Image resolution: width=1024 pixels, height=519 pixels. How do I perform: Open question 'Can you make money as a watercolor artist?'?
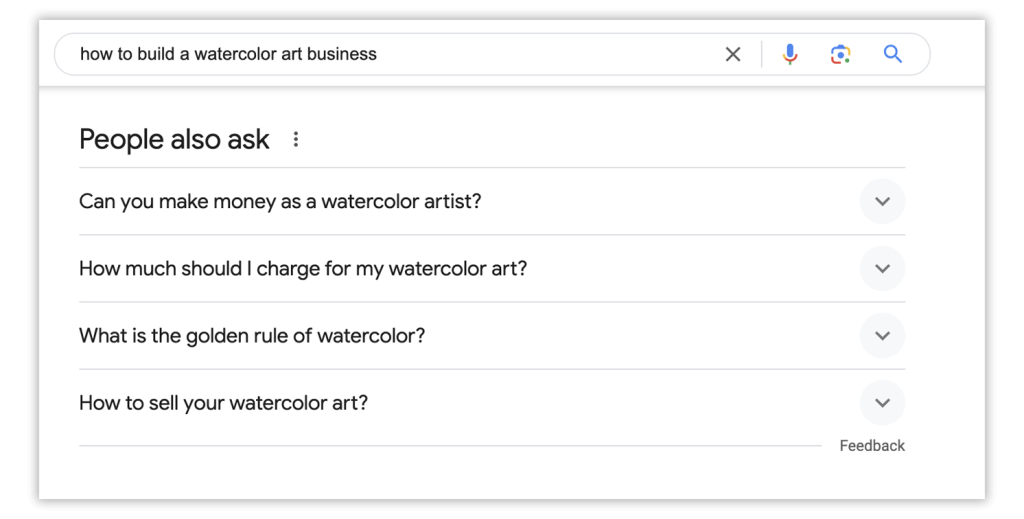(x=280, y=201)
